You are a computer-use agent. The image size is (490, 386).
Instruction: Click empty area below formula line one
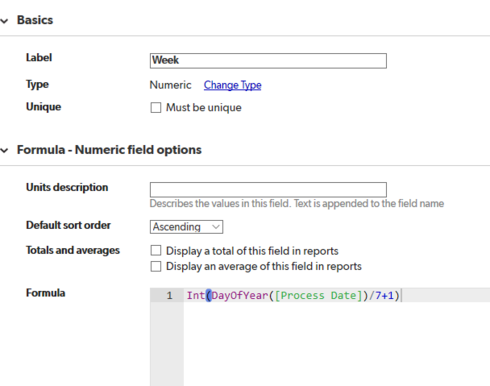click(x=337, y=343)
